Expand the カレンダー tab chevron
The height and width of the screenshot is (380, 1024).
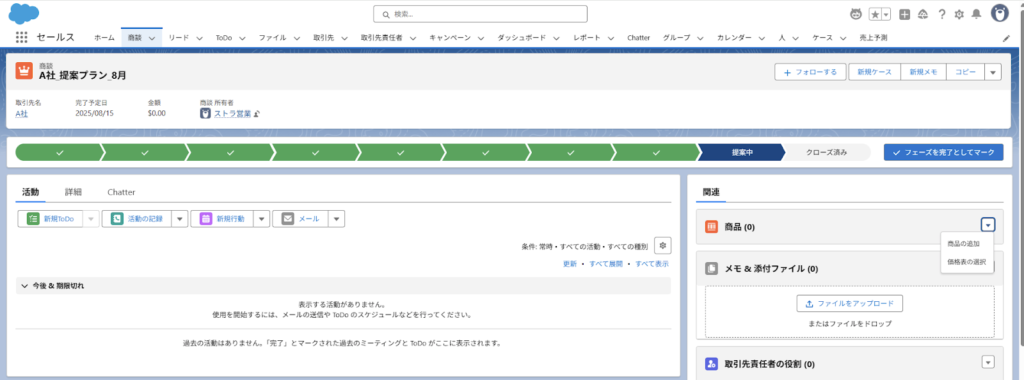click(761, 39)
